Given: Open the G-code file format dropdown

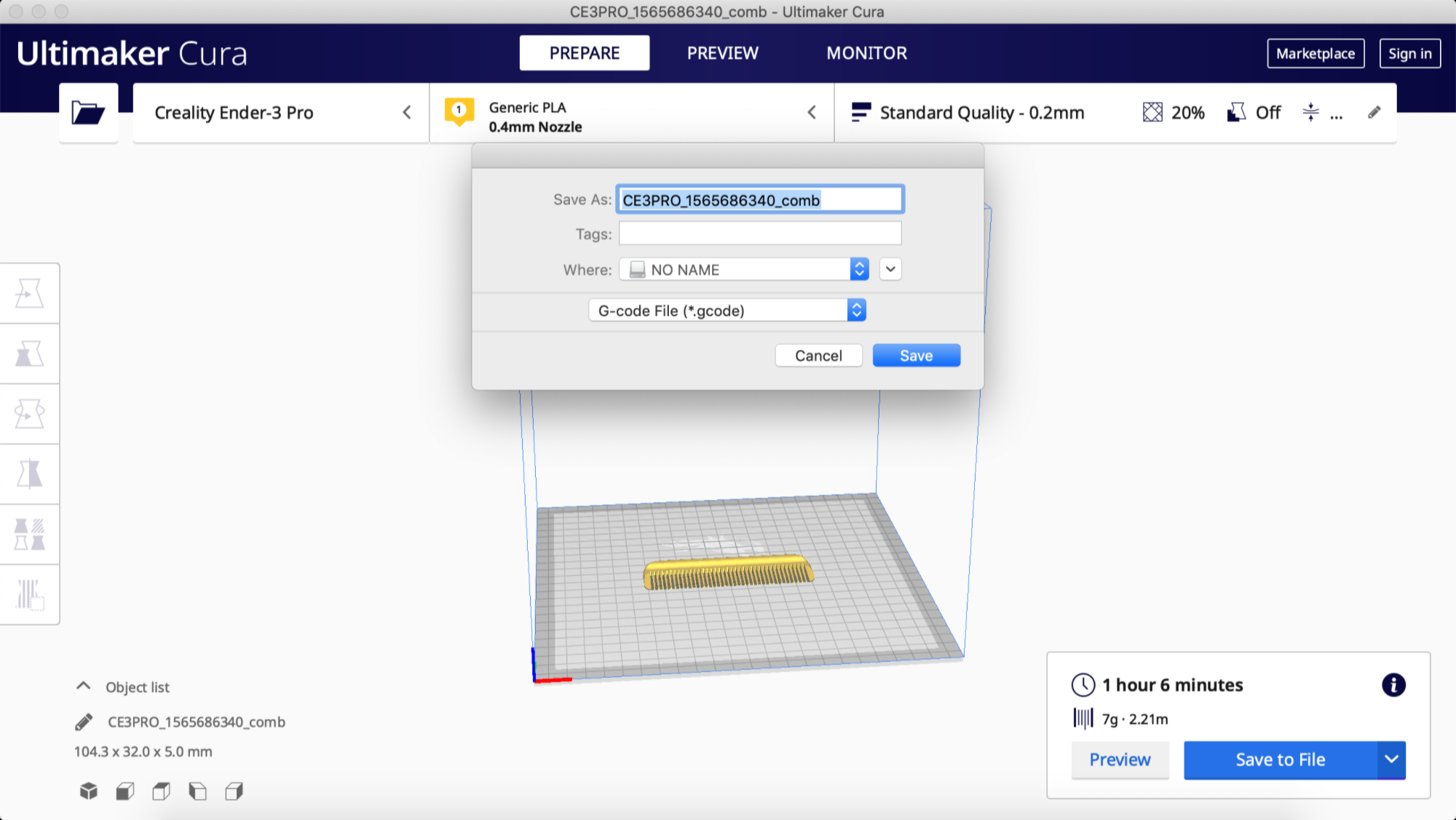Looking at the screenshot, I should pyautogui.click(x=727, y=311).
